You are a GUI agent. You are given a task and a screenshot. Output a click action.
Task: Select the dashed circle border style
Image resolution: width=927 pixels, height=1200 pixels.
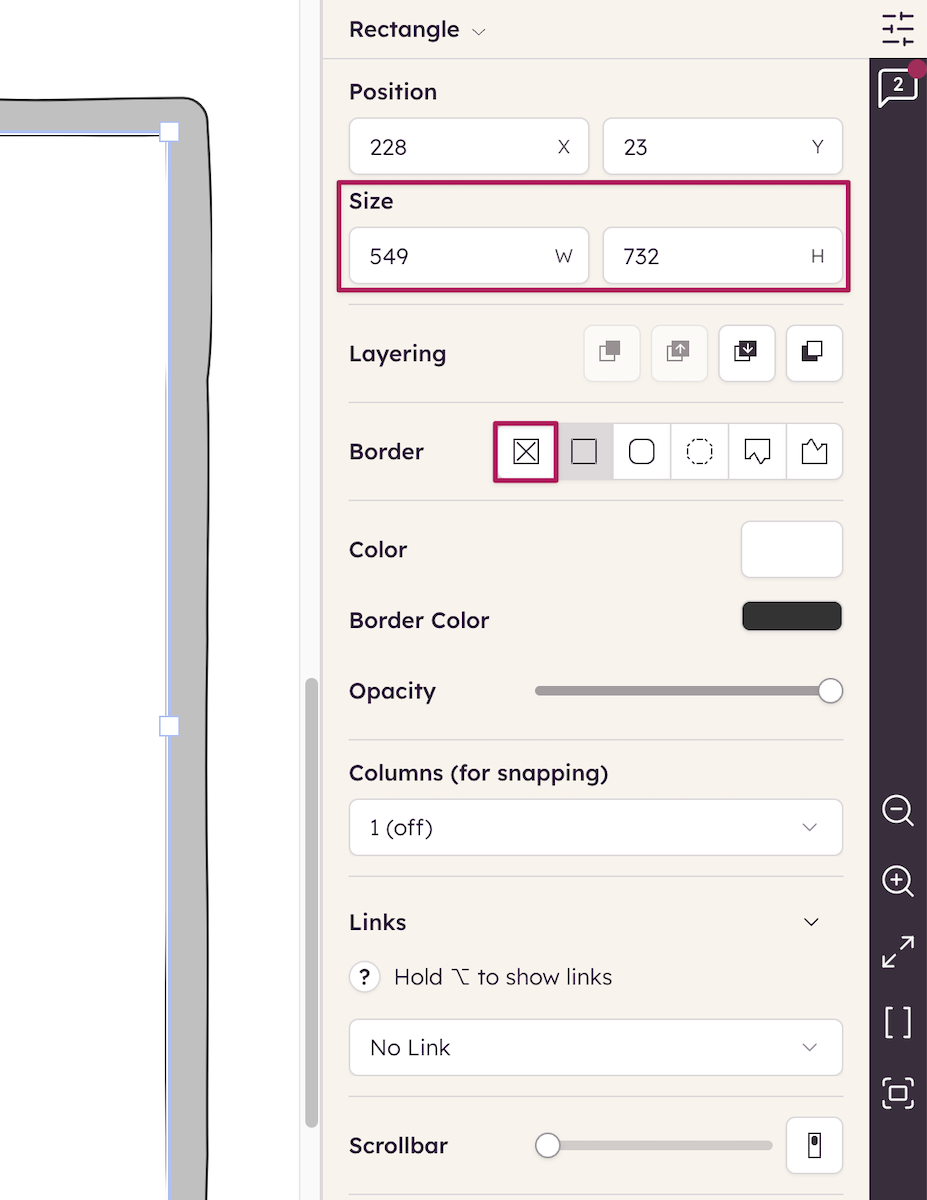[x=699, y=452]
